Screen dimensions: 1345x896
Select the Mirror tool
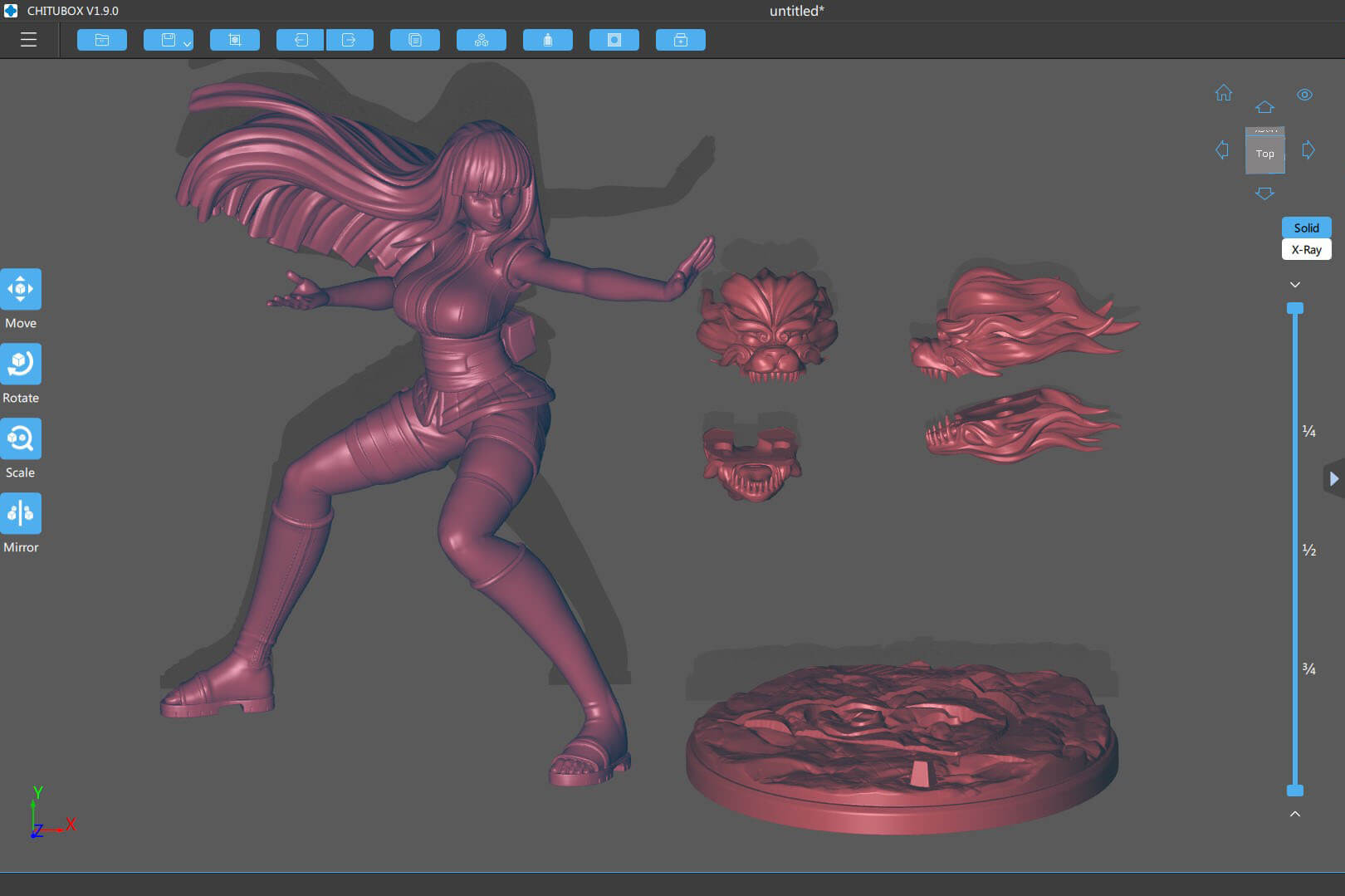click(x=21, y=513)
